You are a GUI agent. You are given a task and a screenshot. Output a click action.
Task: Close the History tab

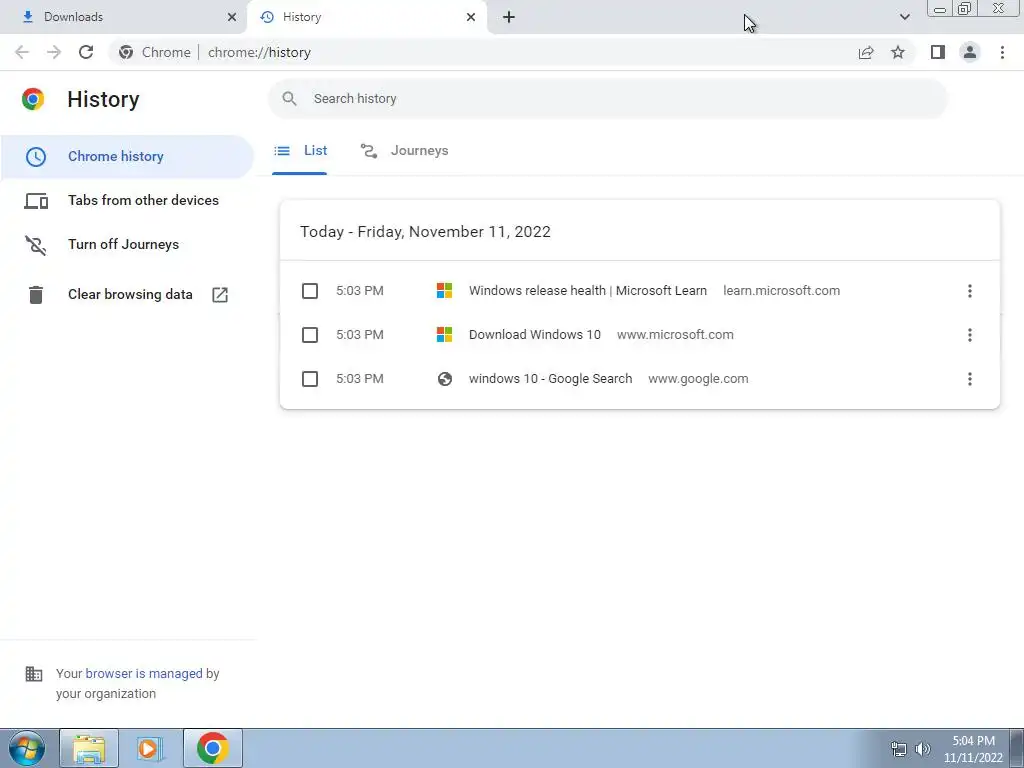471,18
